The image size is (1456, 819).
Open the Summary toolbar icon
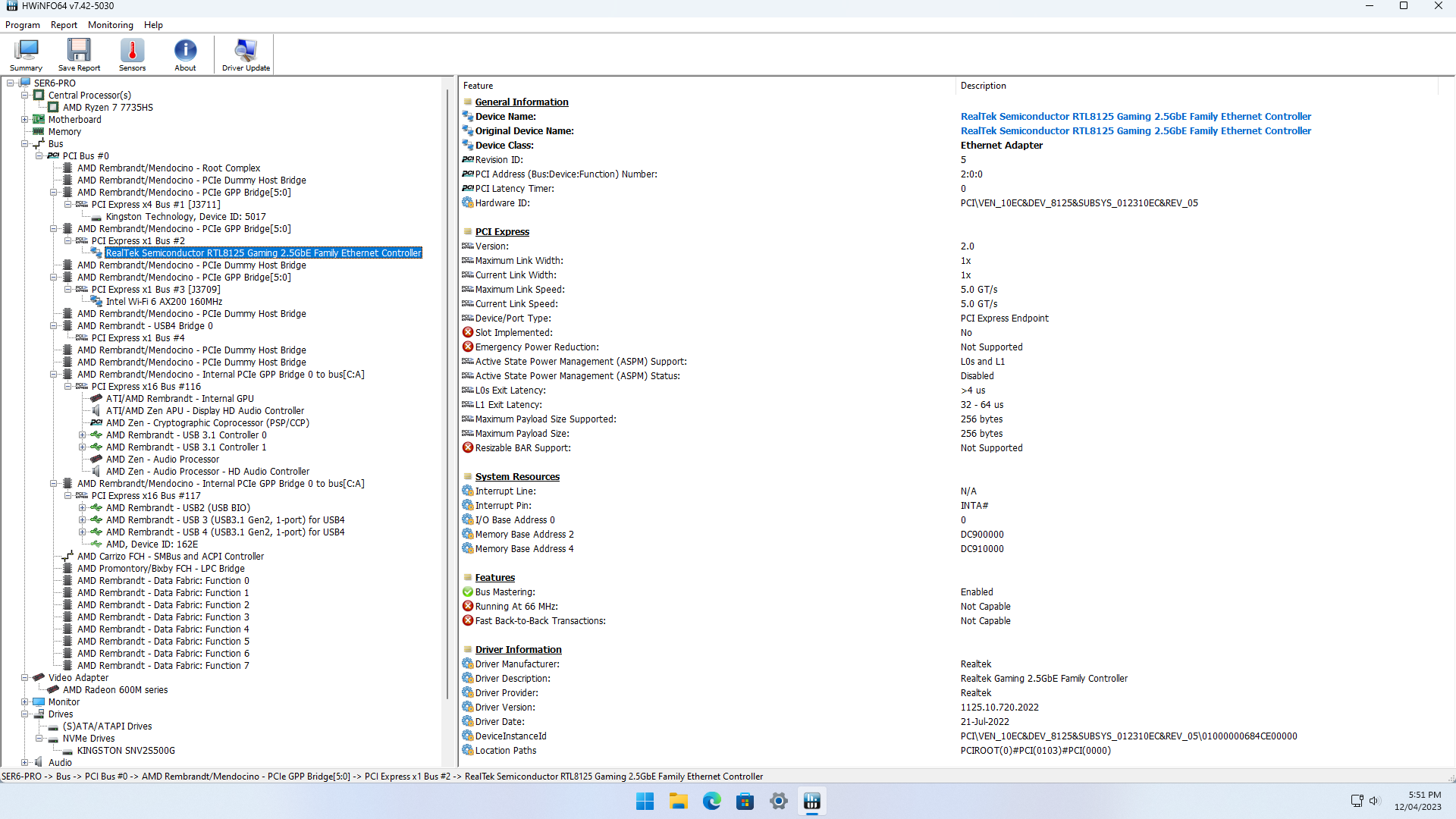pos(26,55)
